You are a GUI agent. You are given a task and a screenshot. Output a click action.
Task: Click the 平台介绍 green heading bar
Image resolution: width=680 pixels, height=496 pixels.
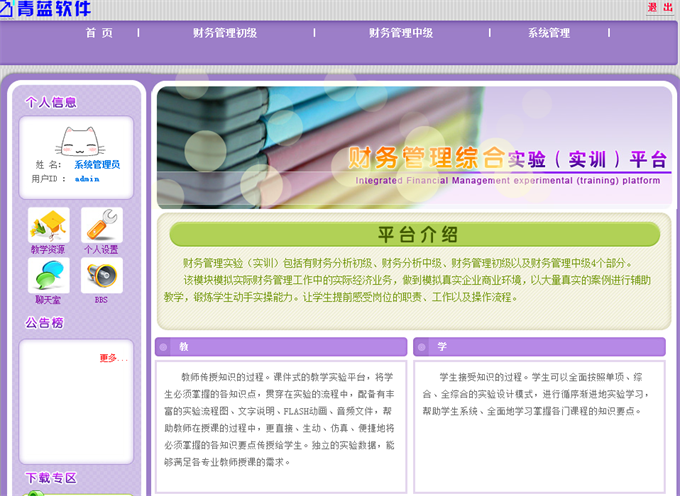[415, 235]
